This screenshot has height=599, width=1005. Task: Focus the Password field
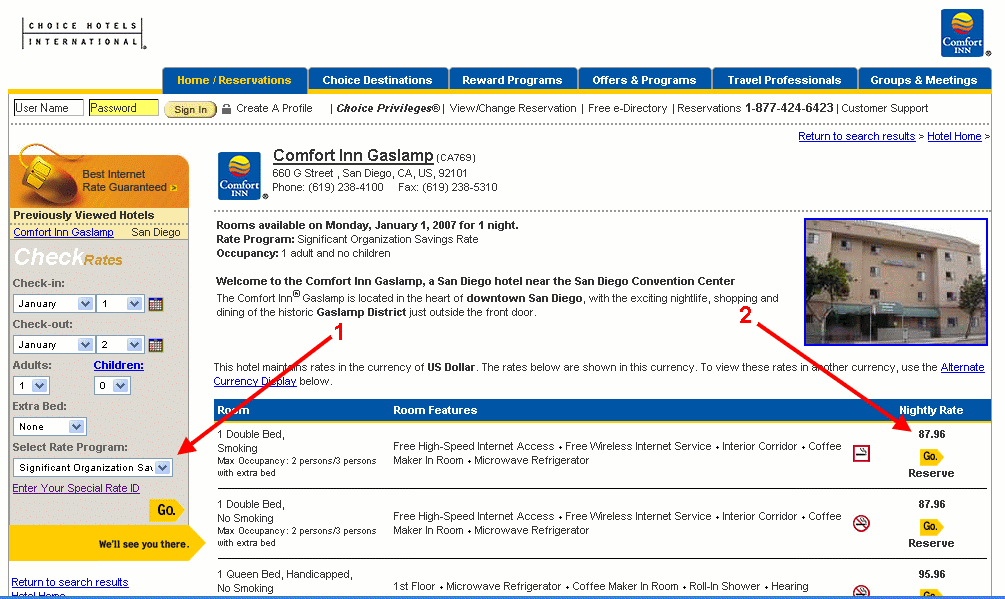[124, 108]
